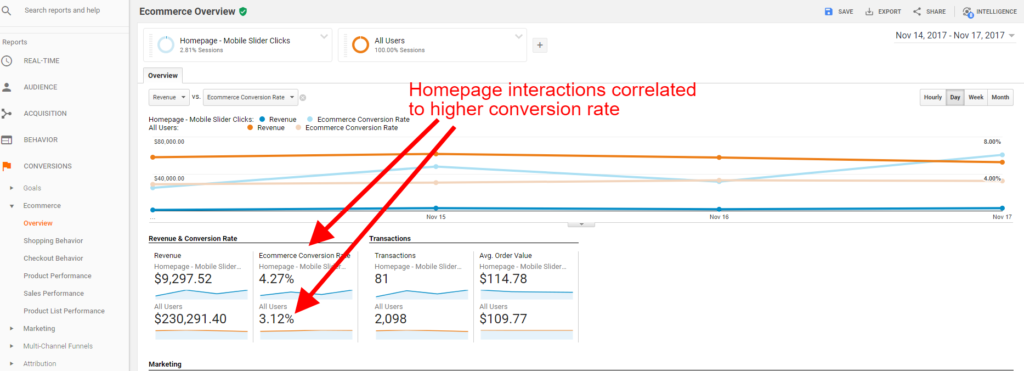Image resolution: width=1024 pixels, height=371 pixels.
Task: Click the $9,297.52 revenue value
Action: point(183,280)
